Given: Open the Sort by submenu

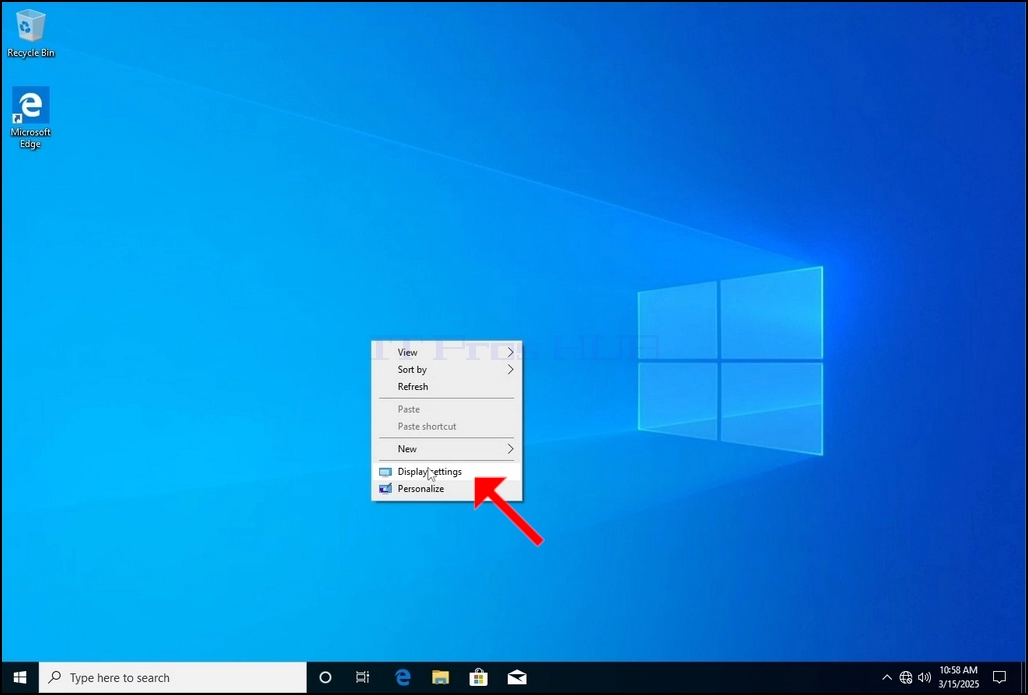Looking at the screenshot, I should [x=447, y=370].
